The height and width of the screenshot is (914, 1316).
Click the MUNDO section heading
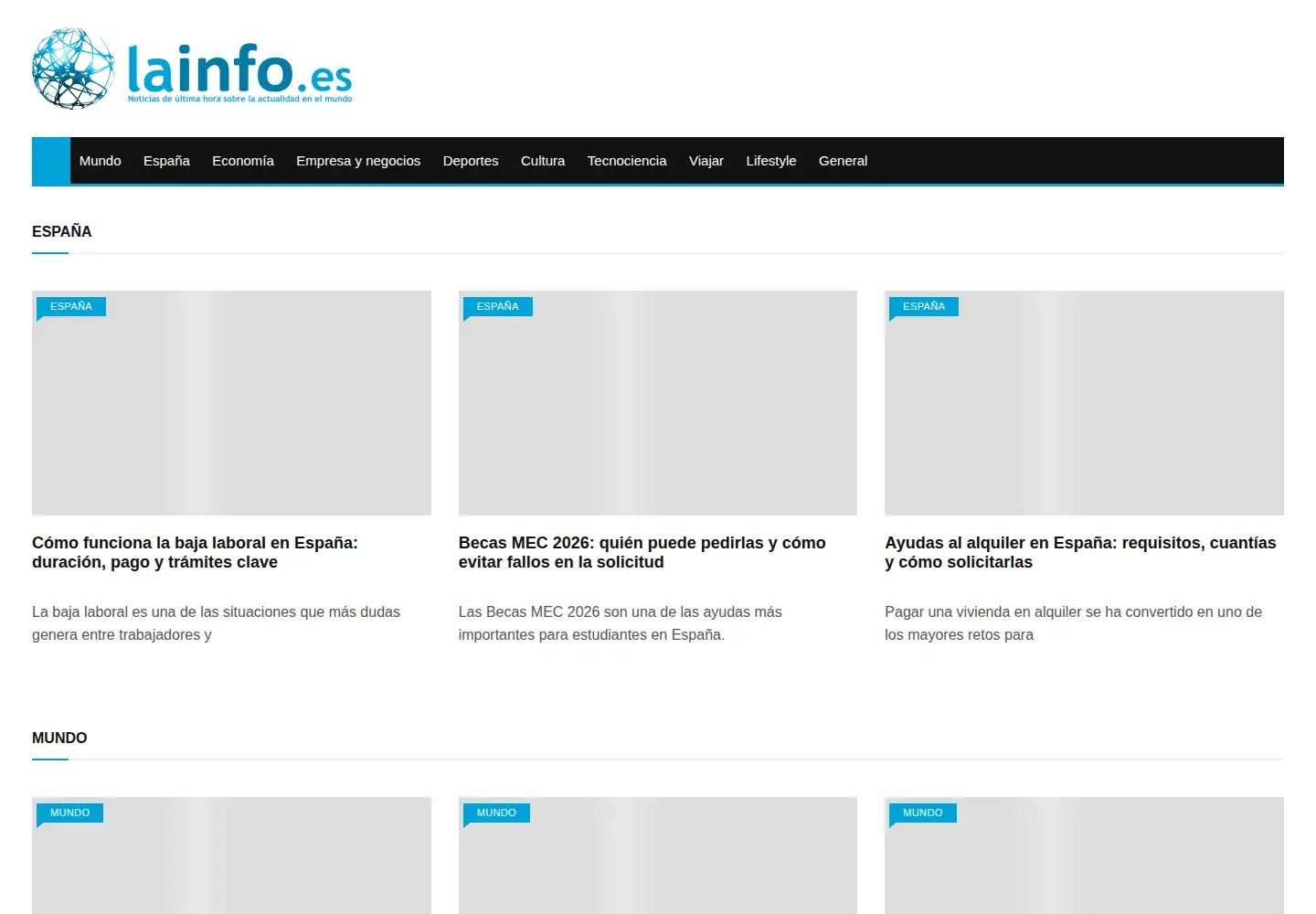59,738
